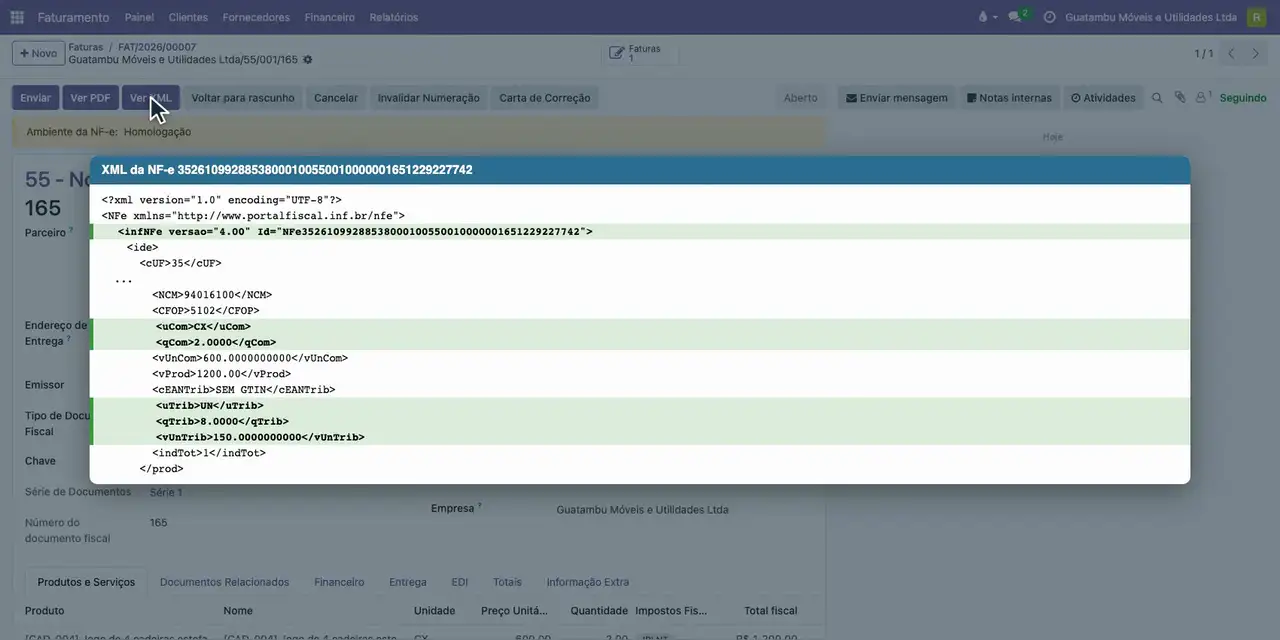Go to next record arrow

coord(1256,53)
